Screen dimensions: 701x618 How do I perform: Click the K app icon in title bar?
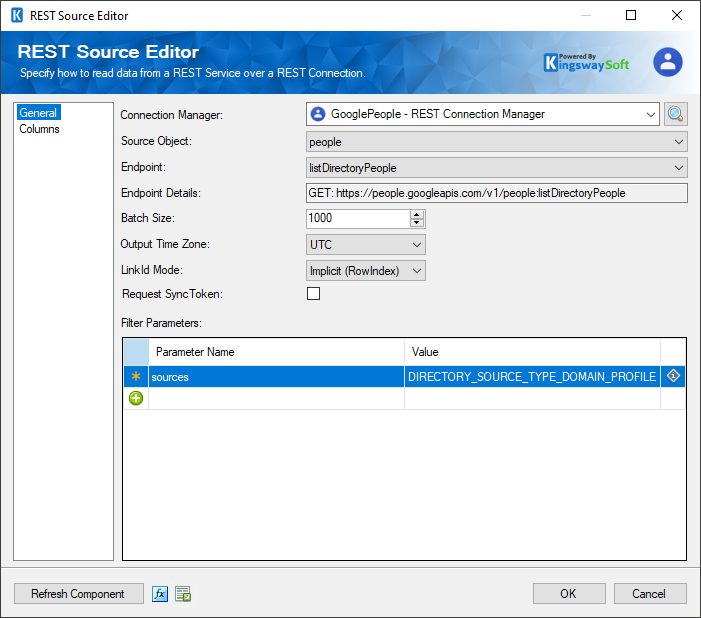[x=17, y=16]
